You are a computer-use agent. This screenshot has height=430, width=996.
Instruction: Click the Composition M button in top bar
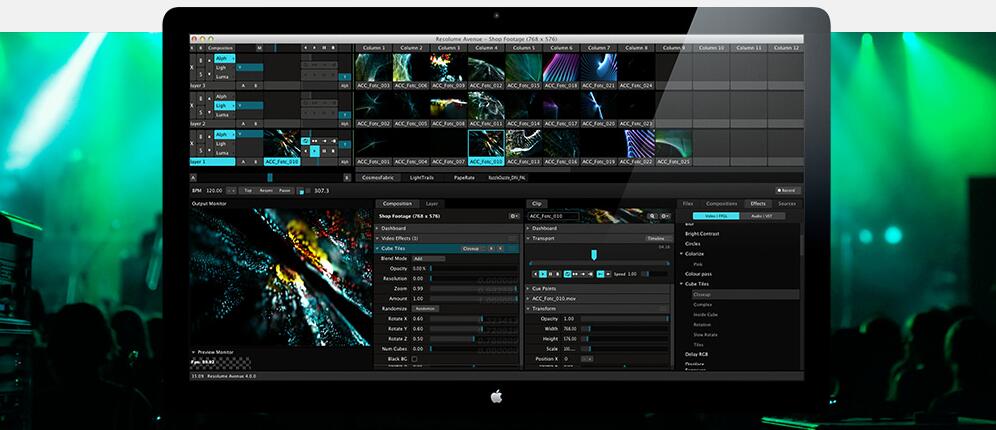coord(259,48)
